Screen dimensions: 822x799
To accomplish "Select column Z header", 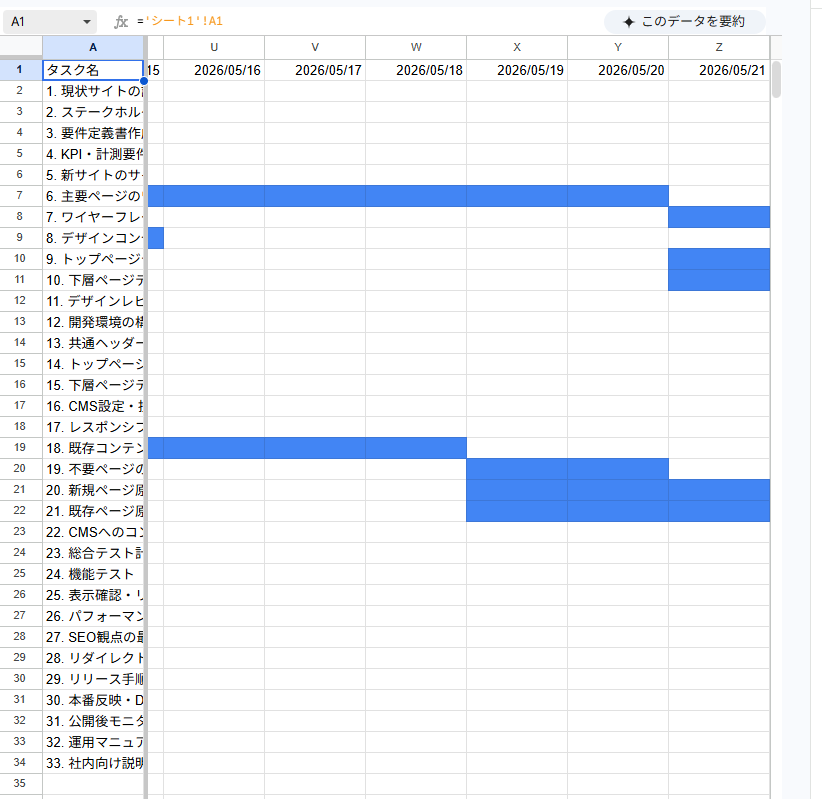I will pyautogui.click(x=719, y=47).
